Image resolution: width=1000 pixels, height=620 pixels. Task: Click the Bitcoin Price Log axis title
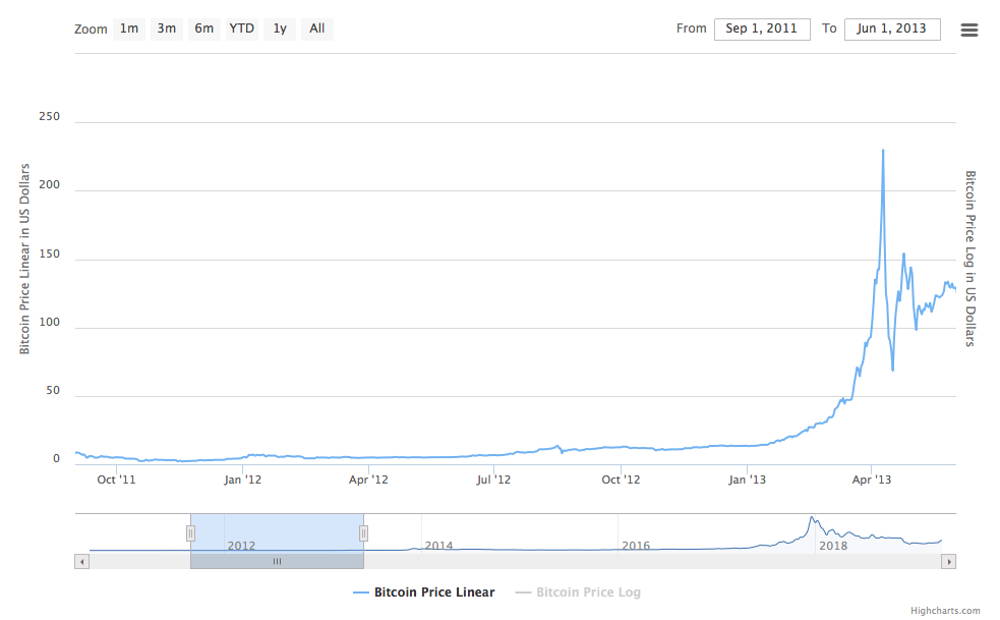click(970, 258)
